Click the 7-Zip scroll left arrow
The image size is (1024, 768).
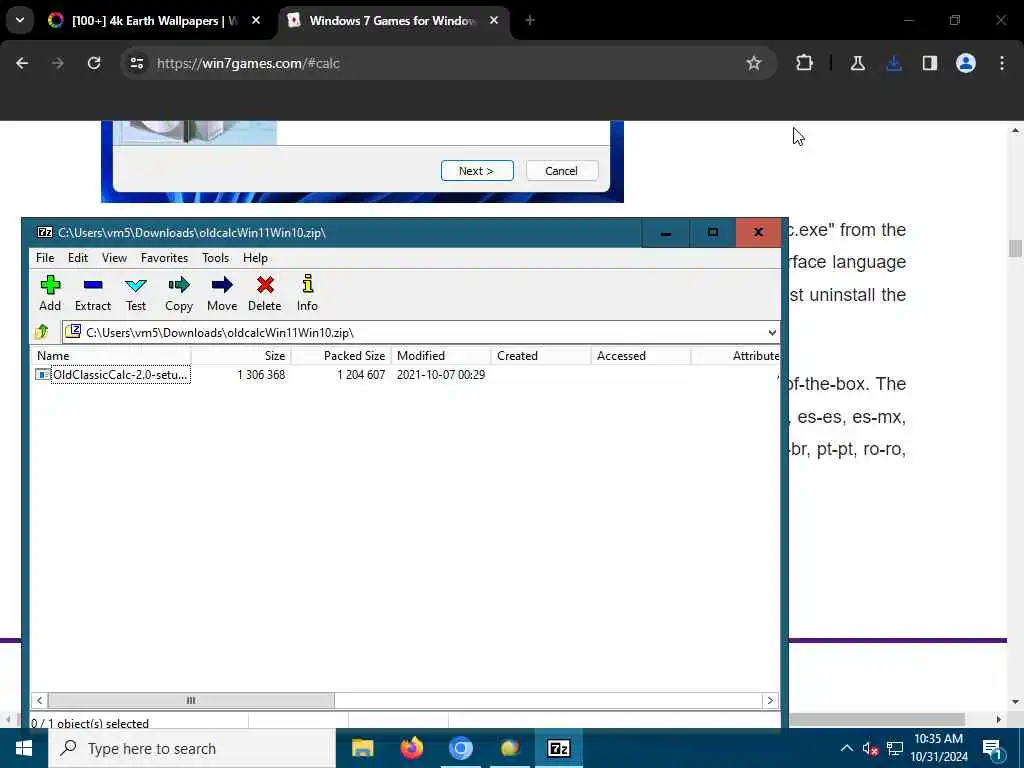pos(39,701)
